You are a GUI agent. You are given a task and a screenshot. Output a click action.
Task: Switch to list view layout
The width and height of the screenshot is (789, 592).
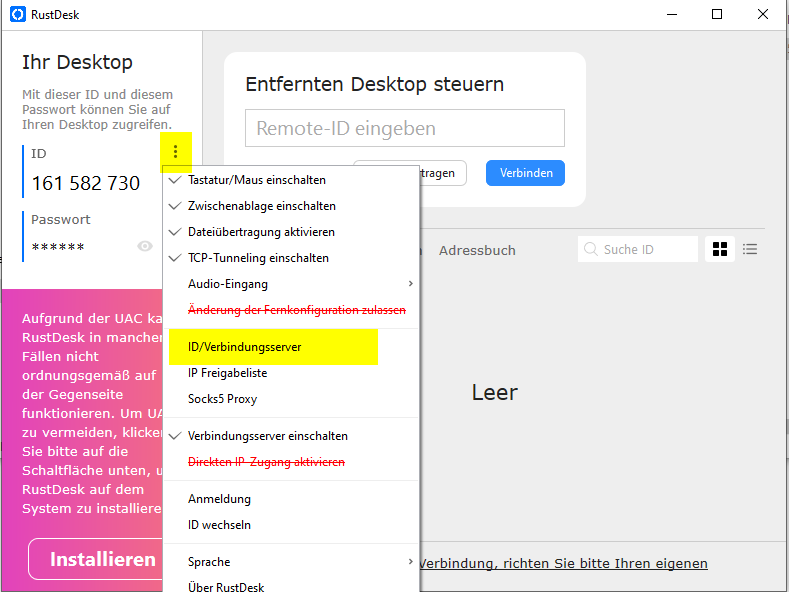[x=750, y=249]
